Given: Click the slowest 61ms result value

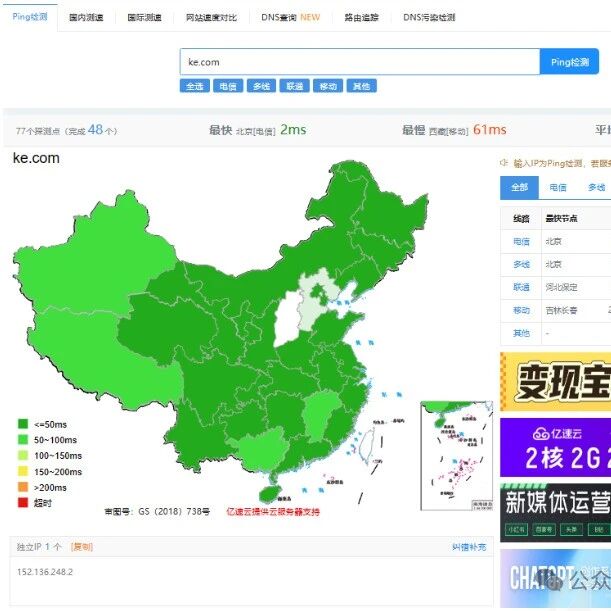Looking at the screenshot, I should 489,129.
